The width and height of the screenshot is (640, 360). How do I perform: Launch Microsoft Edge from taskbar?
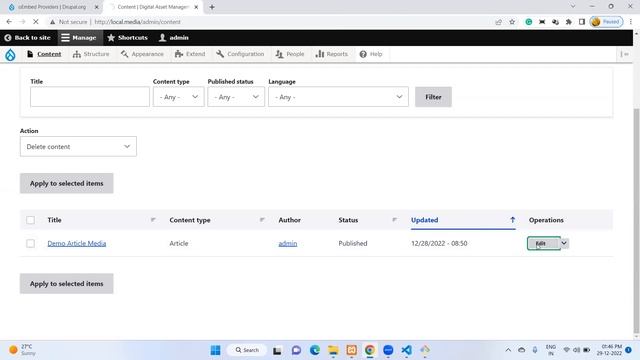click(x=315, y=350)
